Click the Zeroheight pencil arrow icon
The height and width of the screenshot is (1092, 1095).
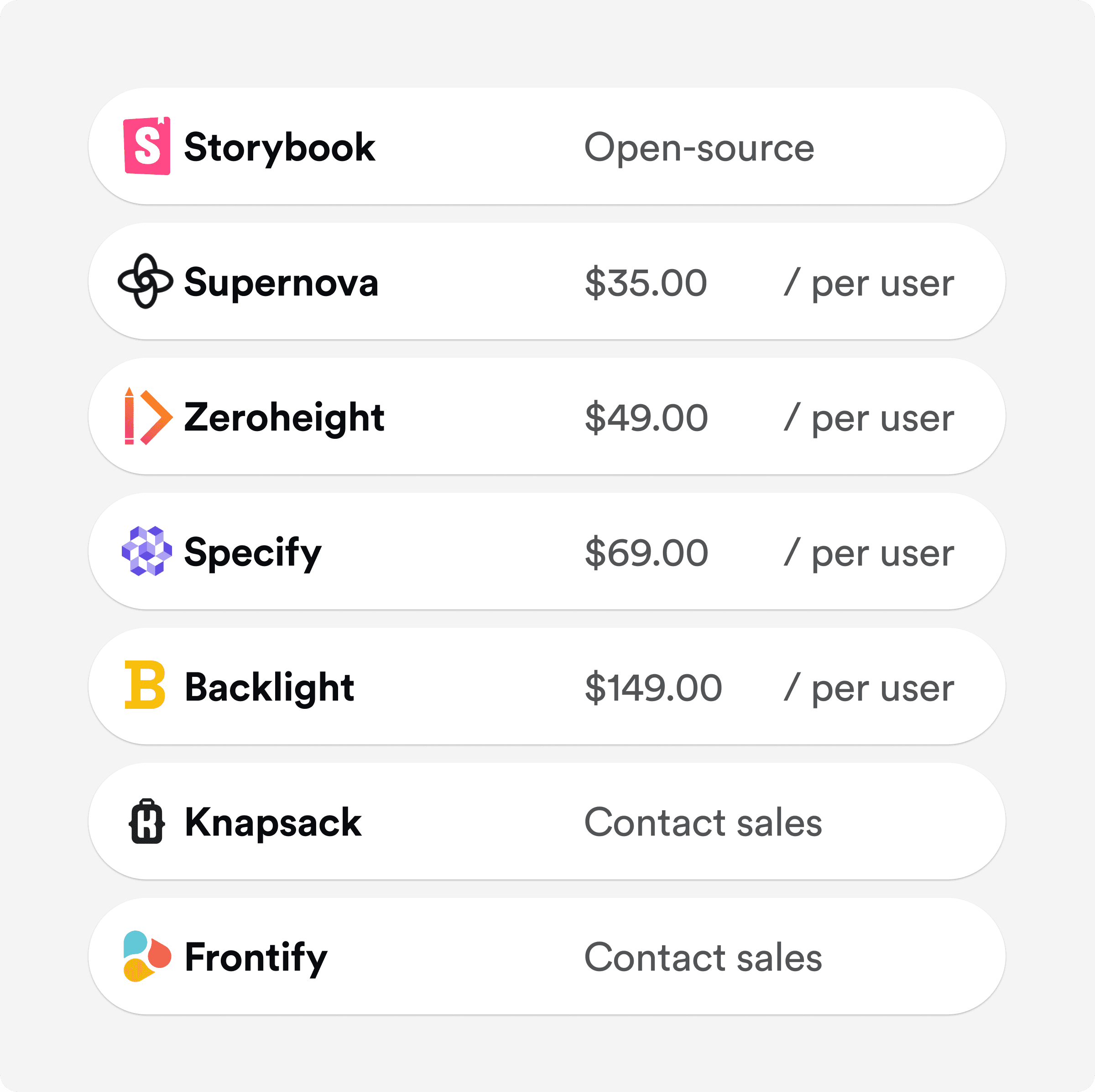pos(148,416)
